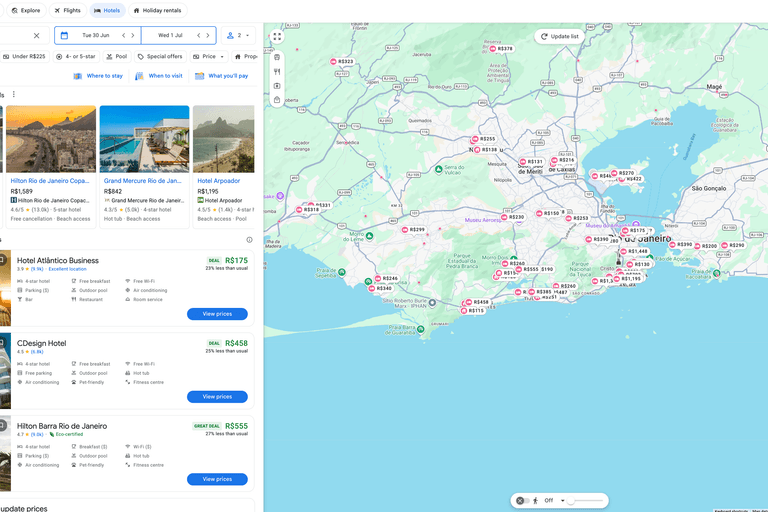This screenshot has height=512, width=768.
Task: Toggle the 4- or 5-star filter chip
Action: (76, 56)
